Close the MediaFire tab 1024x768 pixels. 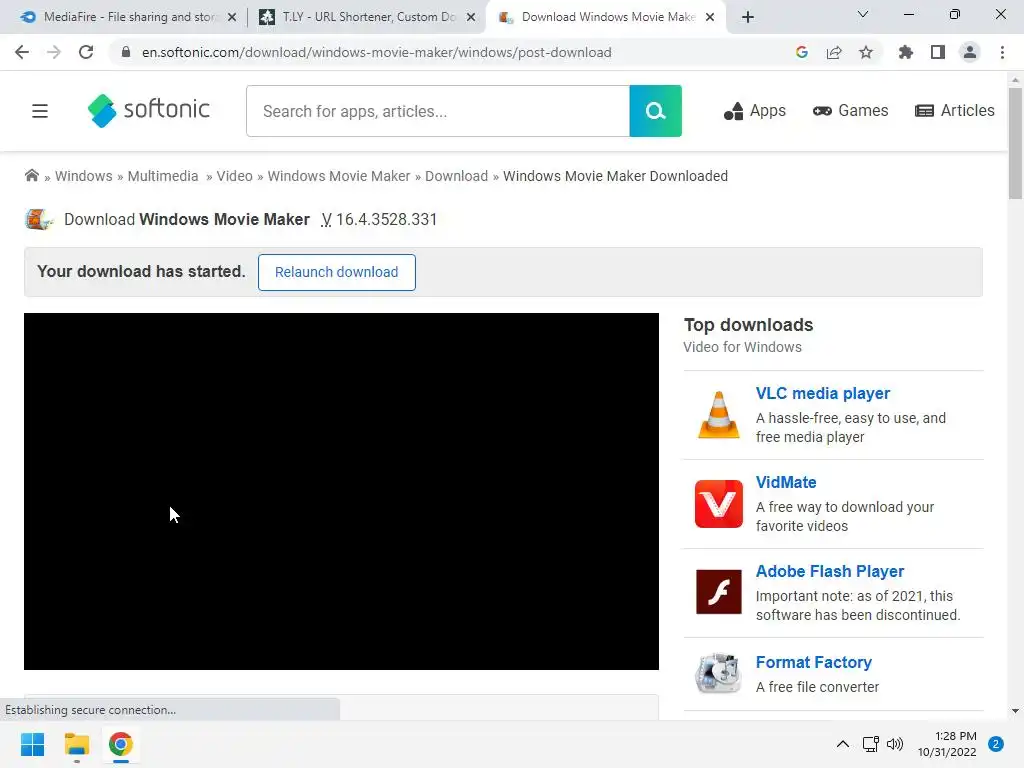232,18
